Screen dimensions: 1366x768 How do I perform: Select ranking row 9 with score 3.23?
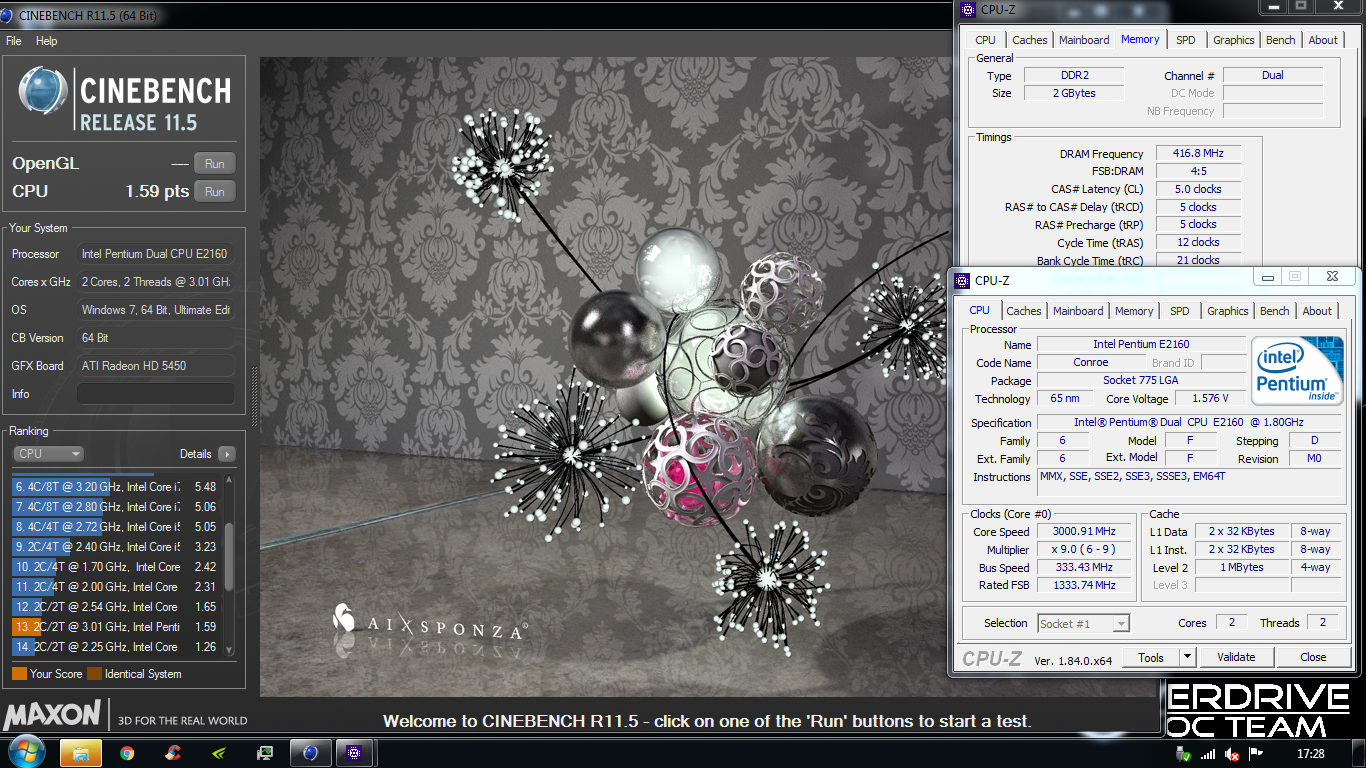pyautogui.click(x=115, y=547)
